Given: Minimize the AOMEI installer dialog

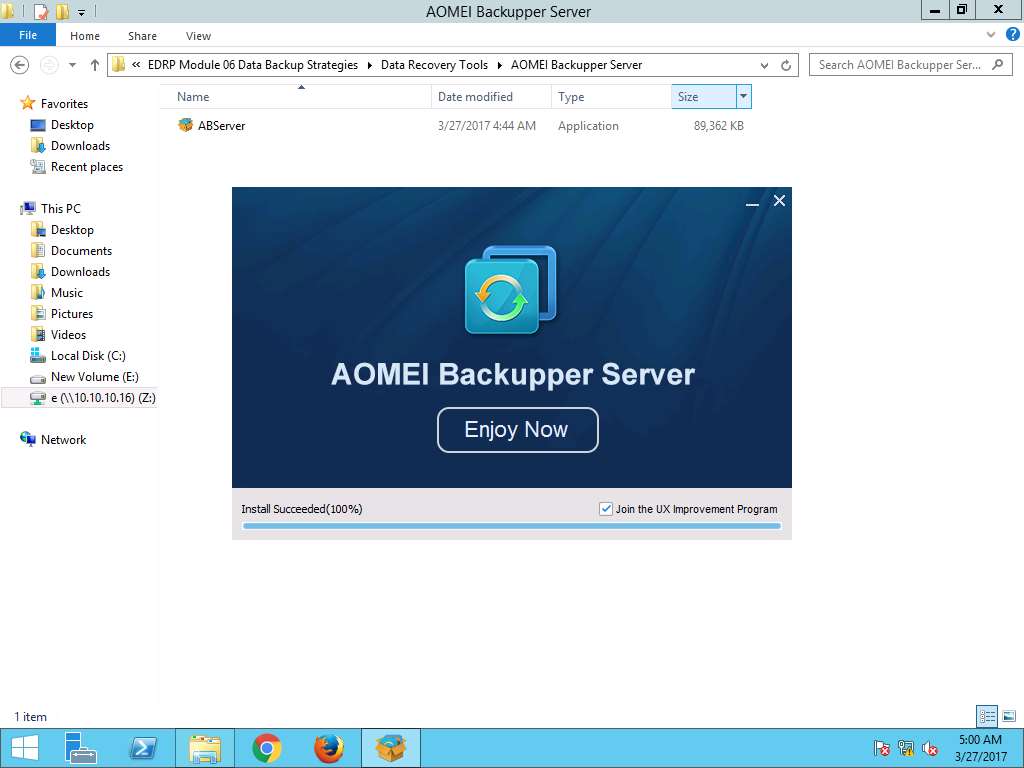Looking at the screenshot, I should [752, 202].
